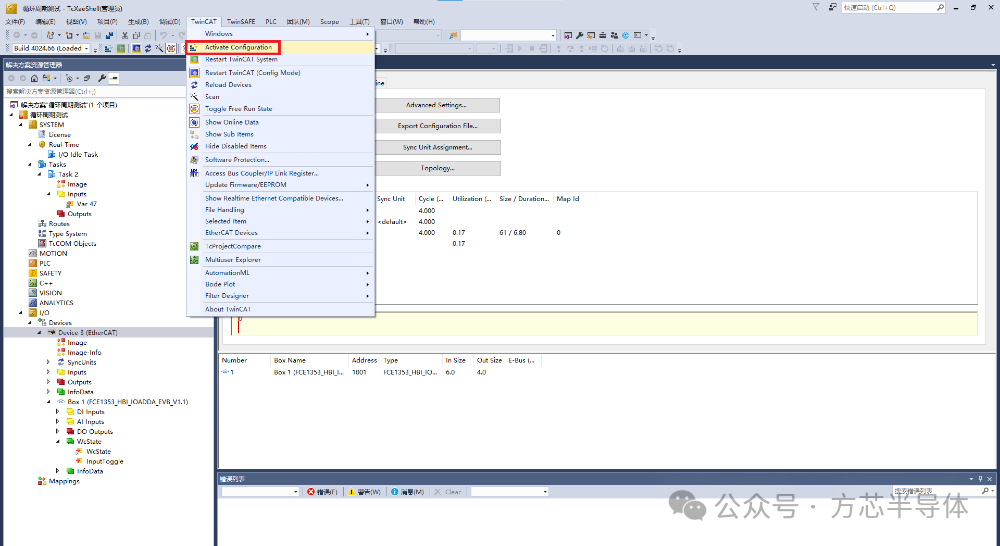Open the Windows submenu in the TwinCAT menu
The image size is (1000, 546).
pos(280,34)
